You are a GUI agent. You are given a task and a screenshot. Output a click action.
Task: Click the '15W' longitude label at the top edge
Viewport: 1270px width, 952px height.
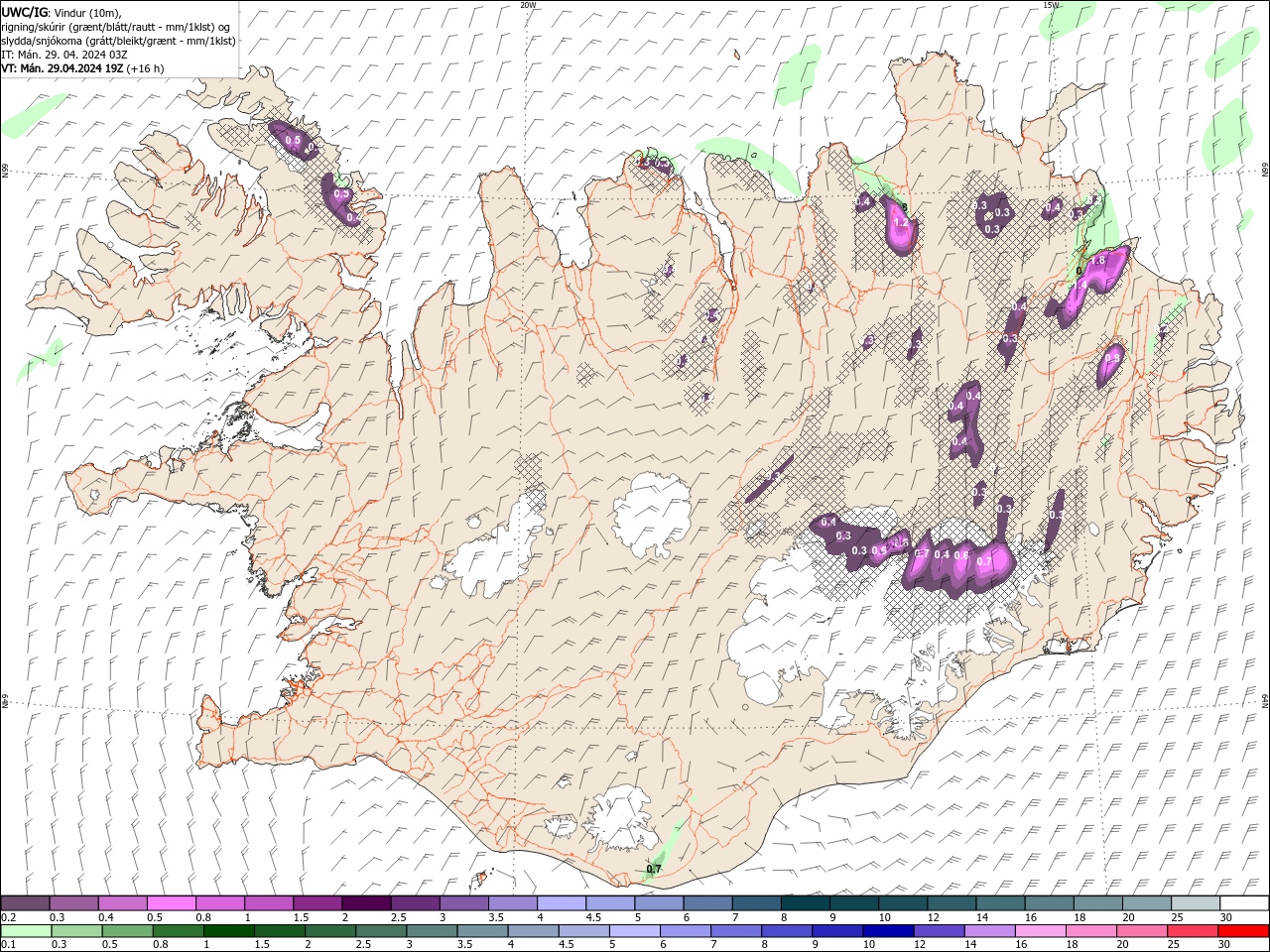(x=1051, y=5)
